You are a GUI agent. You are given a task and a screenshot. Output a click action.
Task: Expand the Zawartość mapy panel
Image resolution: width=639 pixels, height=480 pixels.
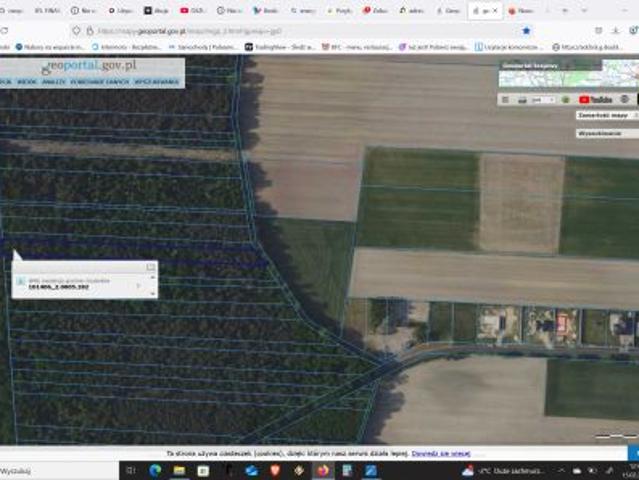(603, 115)
